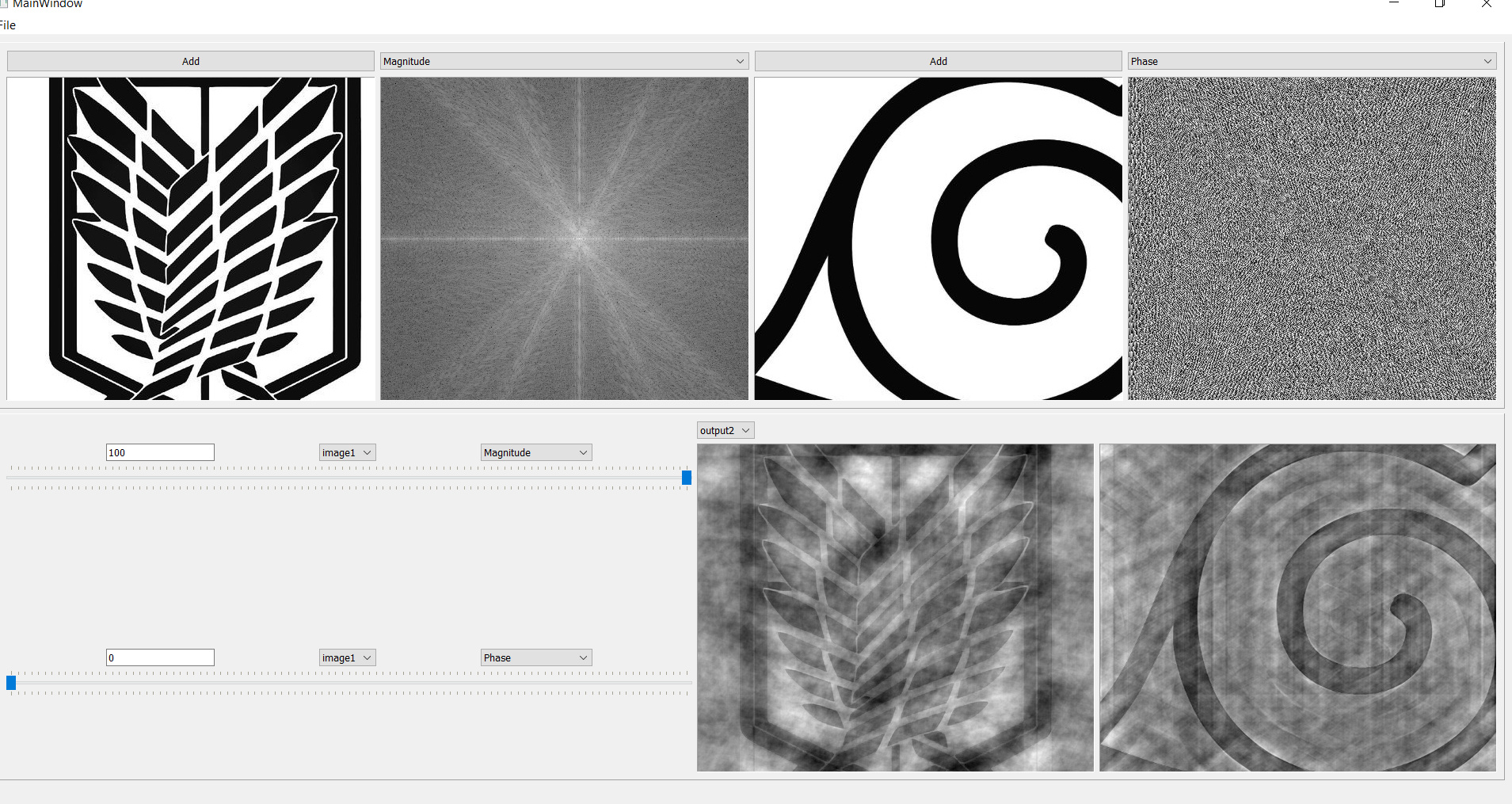Maximize the MainWindow
Image resolution: width=1512 pixels, height=804 pixels.
pos(1440,4)
